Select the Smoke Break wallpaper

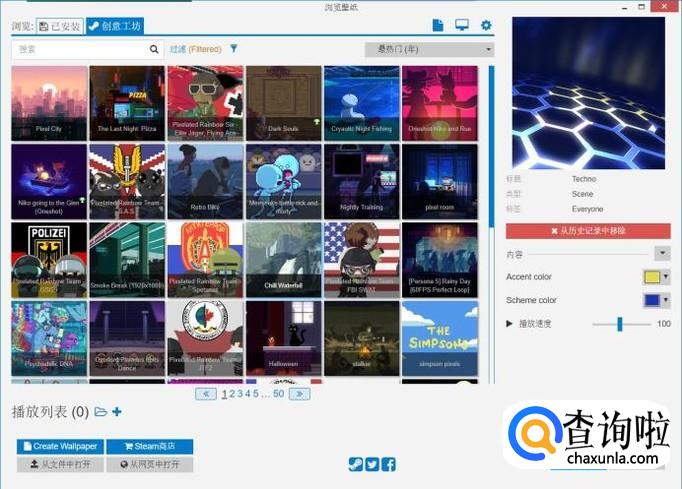pos(127,260)
